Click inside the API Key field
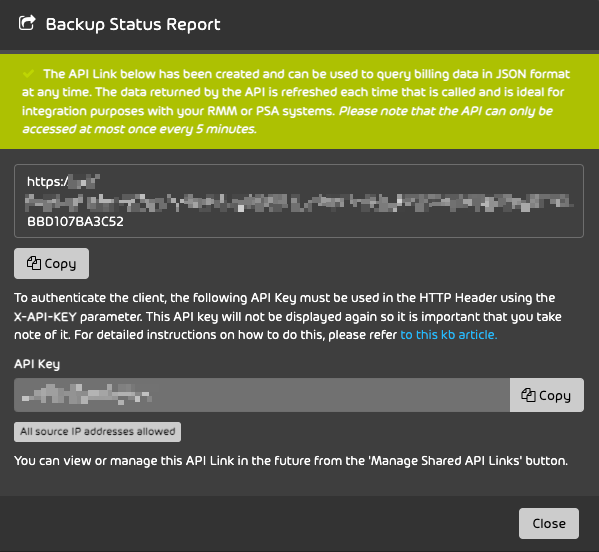 pos(262,395)
